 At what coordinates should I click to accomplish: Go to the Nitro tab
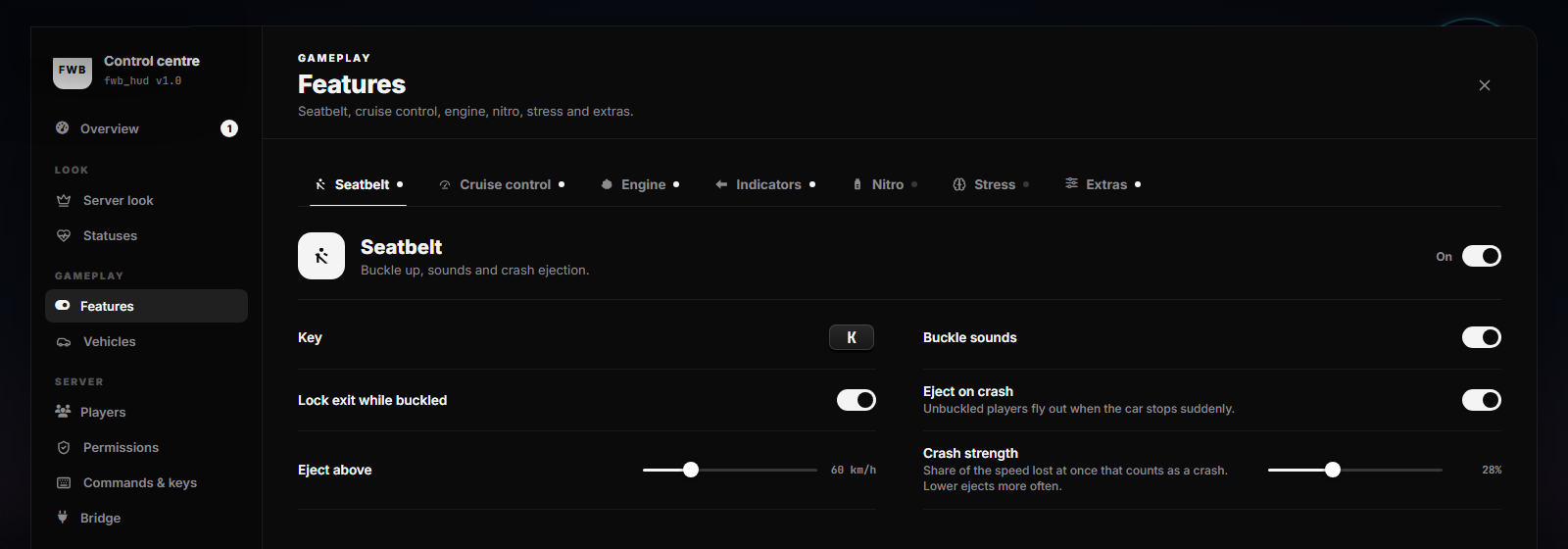[x=885, y=184]
